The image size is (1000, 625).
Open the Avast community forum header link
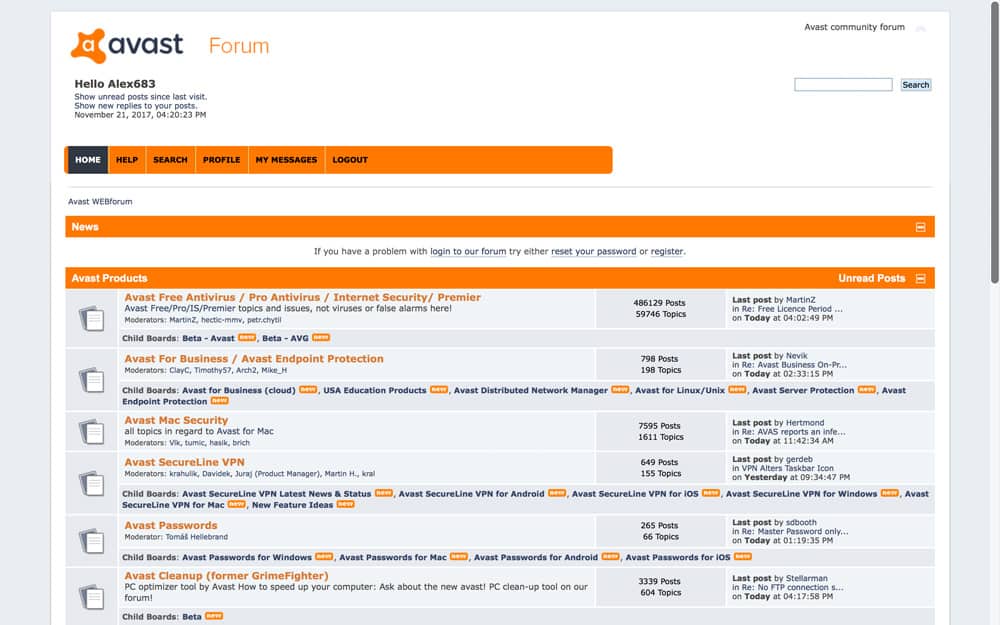855,27
